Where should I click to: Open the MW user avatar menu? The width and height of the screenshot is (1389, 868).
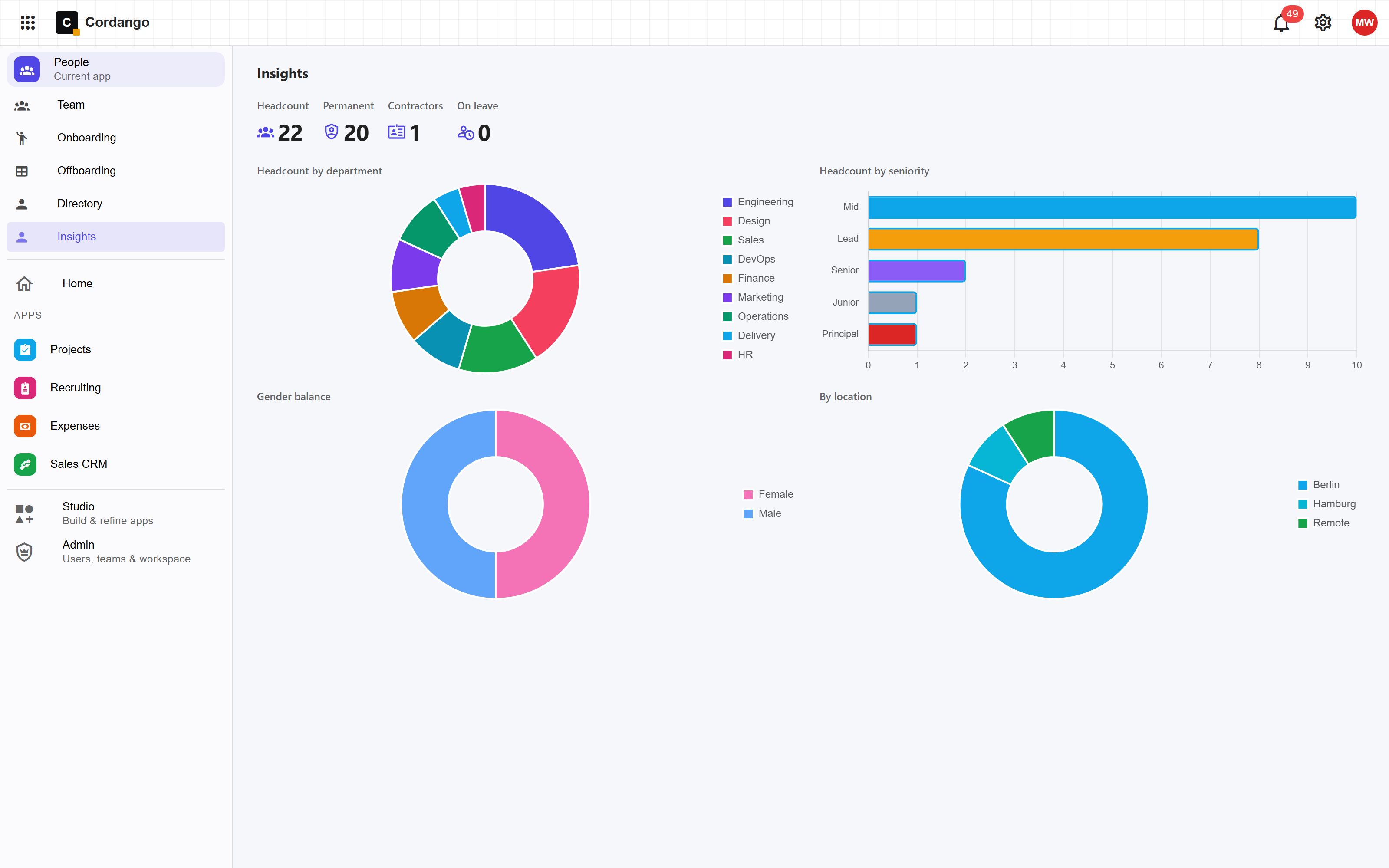(1364, 23)
